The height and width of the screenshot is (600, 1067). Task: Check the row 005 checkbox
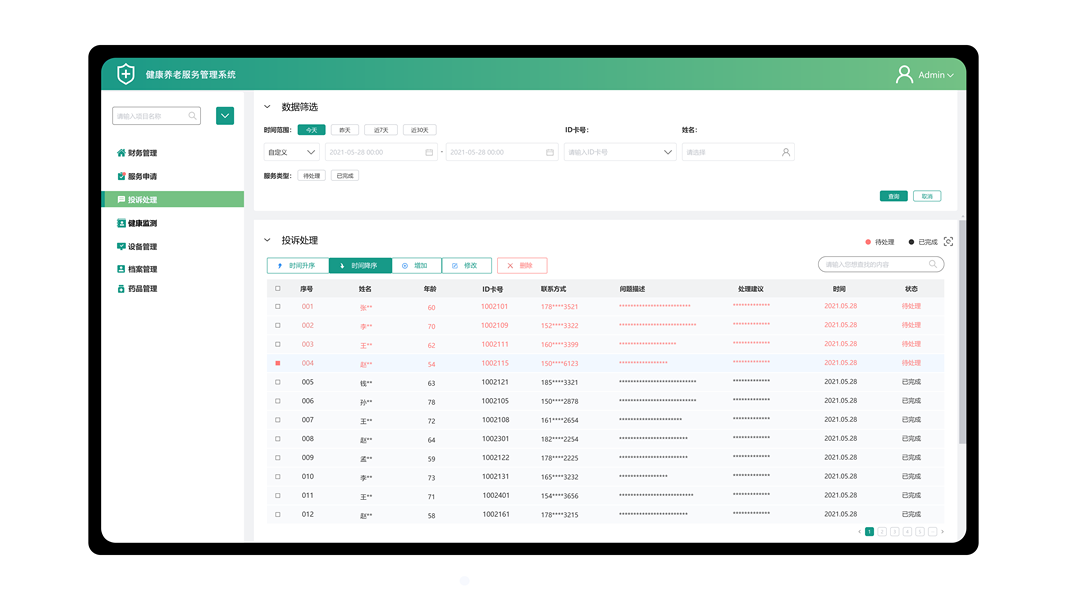tap(278, 382)
